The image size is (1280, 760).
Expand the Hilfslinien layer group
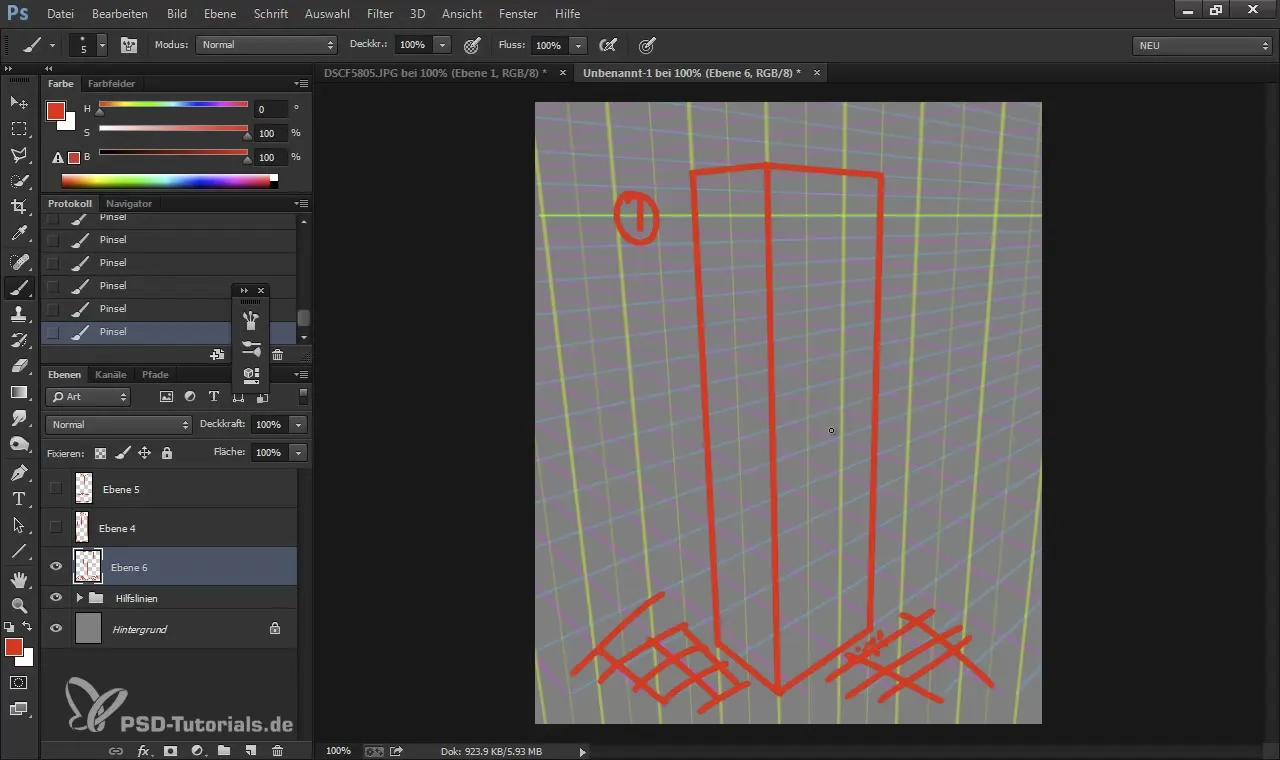coord(79,598)
